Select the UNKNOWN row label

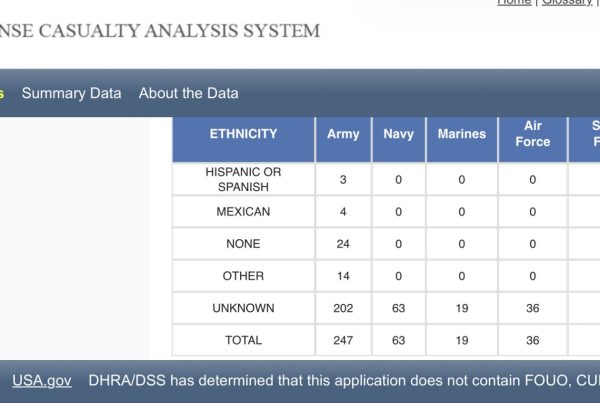[x=243, y=308]
